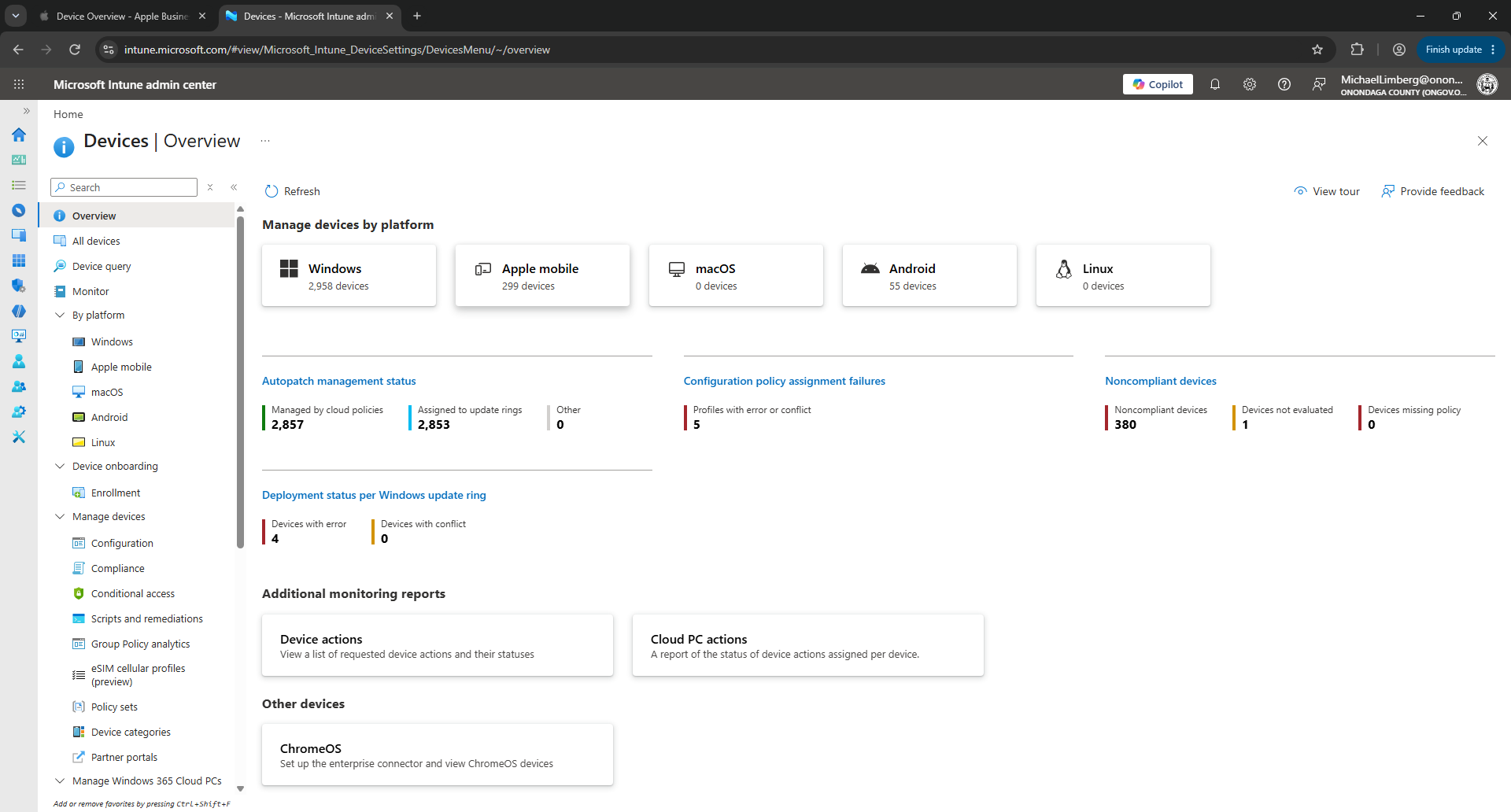
Task: Click the Refresh button
Action: tap(293, 191)
